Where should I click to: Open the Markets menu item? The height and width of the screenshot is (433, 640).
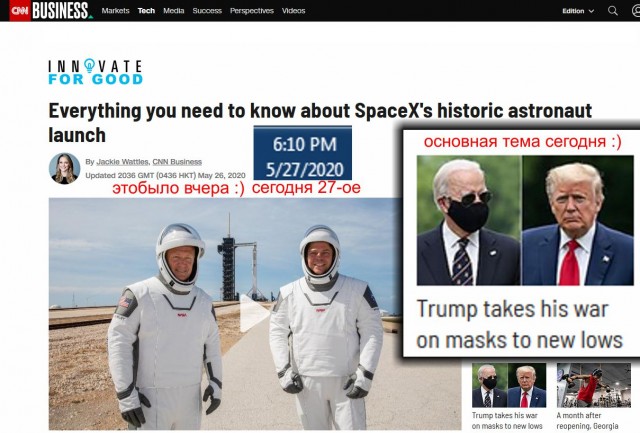[x=115, y=11]
